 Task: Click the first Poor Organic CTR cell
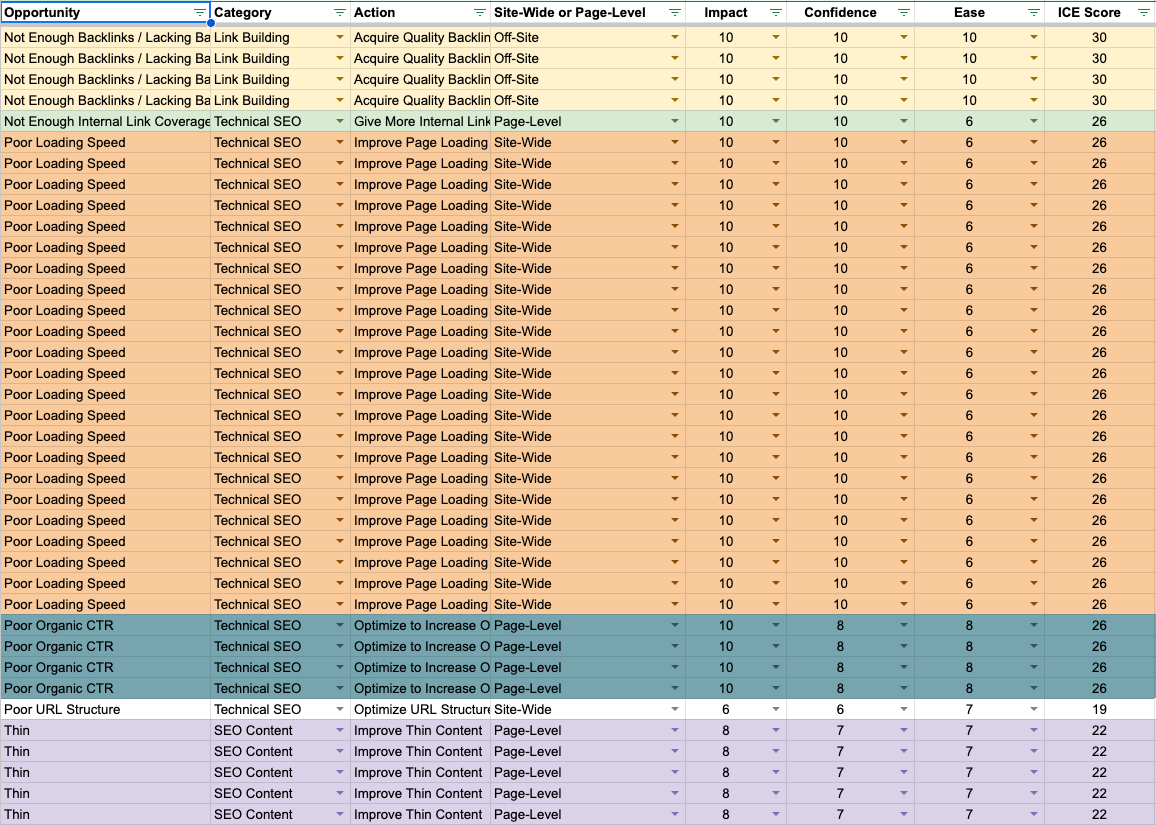coord(100,626)
